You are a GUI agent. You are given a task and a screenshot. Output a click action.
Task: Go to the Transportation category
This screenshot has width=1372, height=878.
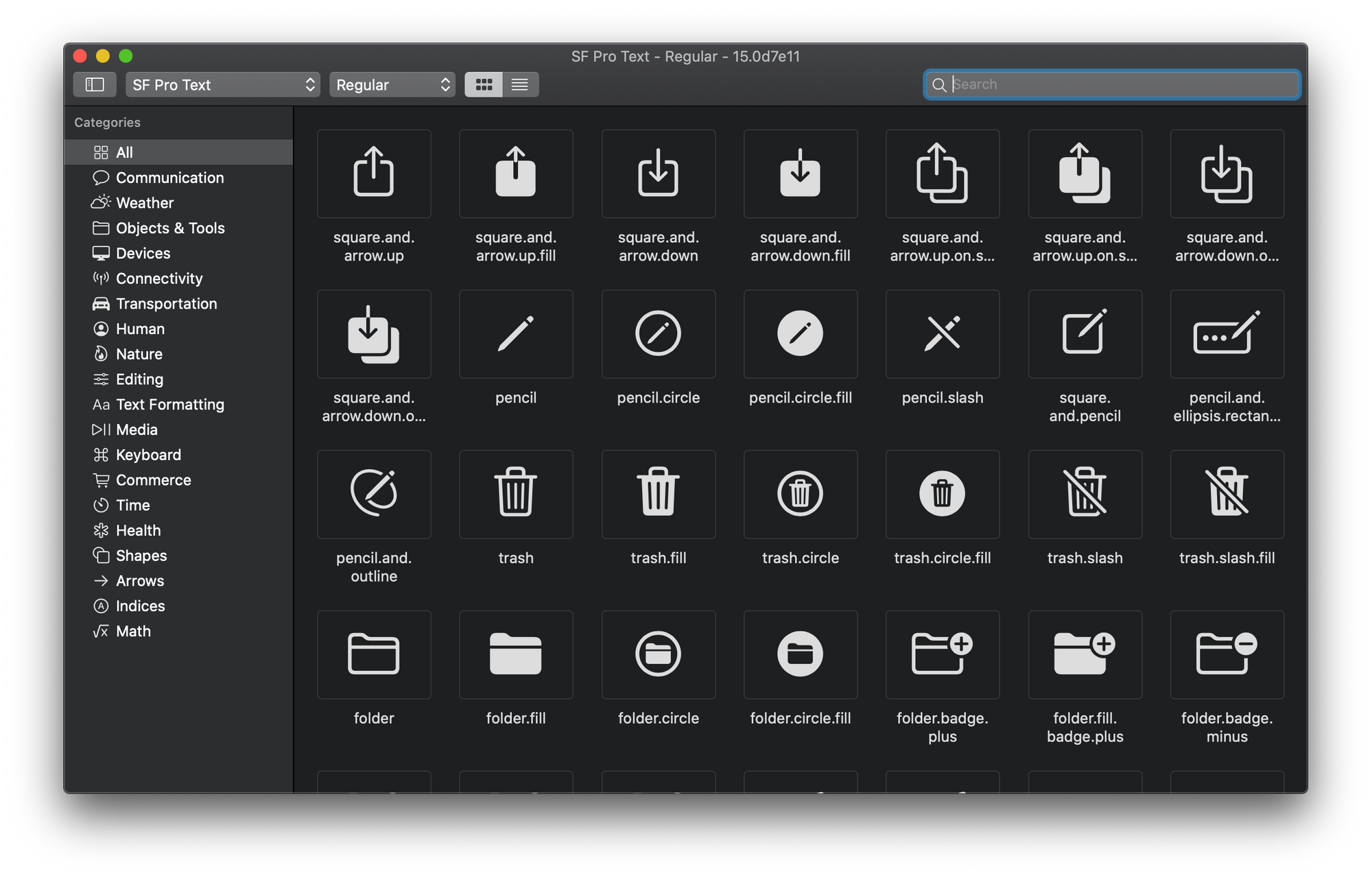[178, 304]
